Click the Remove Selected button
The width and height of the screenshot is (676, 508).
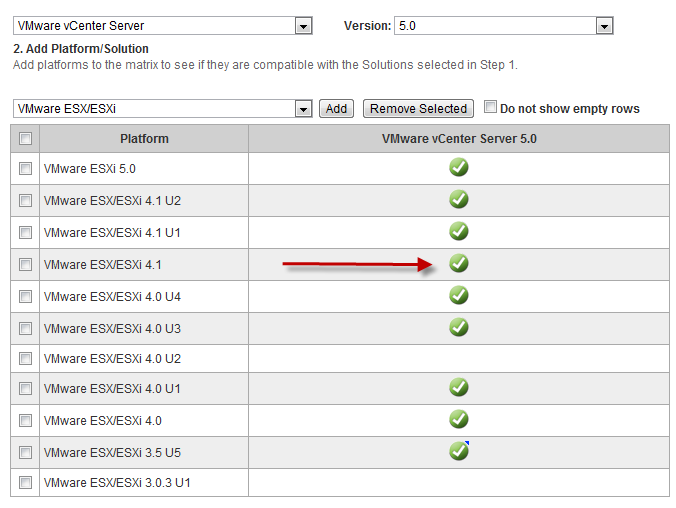tap(418, 109)
